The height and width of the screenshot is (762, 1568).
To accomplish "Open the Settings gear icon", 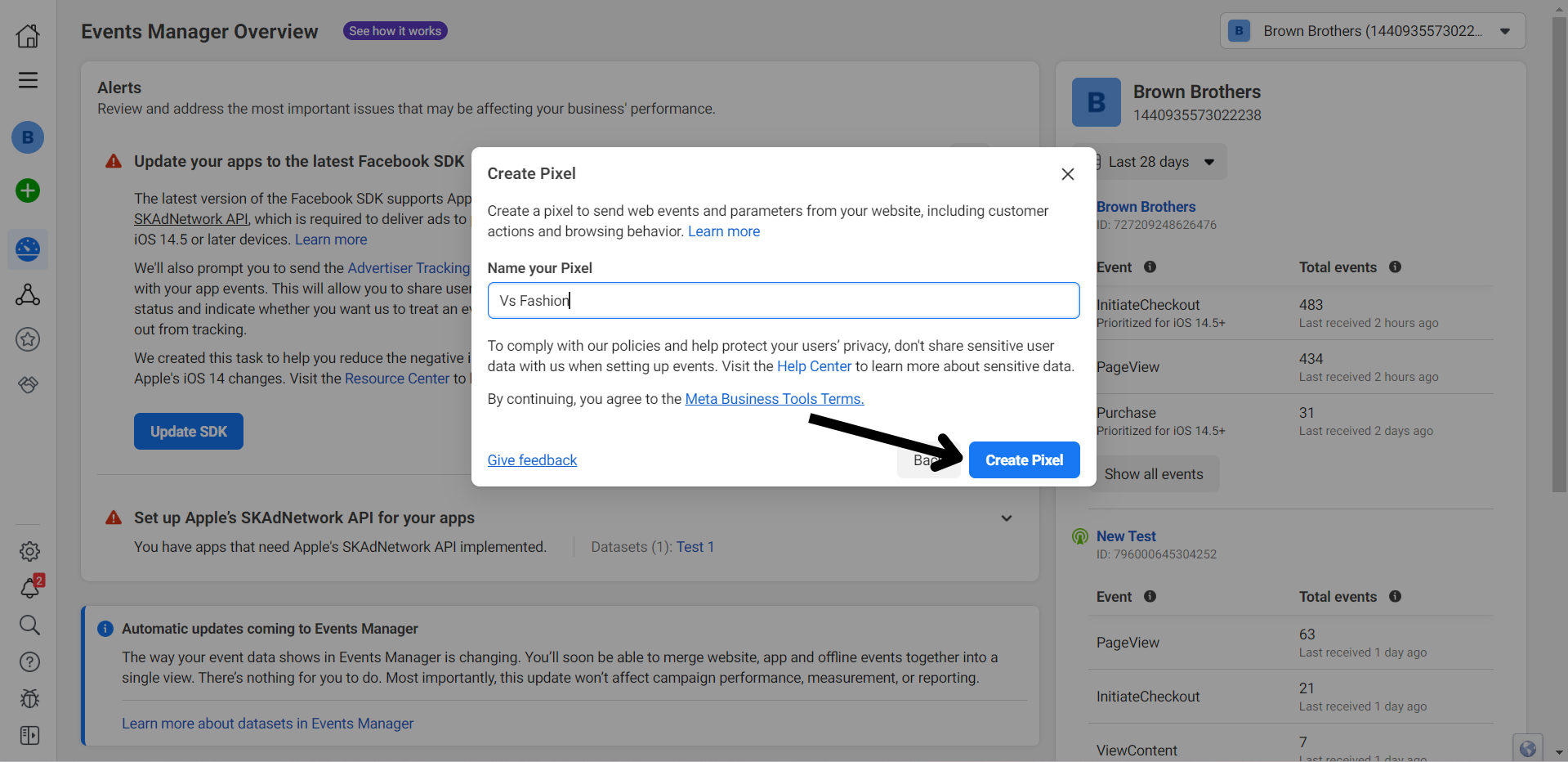I will 29,552.
